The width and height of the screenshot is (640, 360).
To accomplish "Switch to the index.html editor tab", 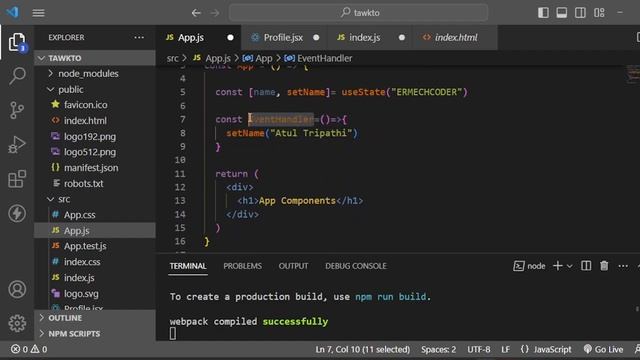I will (456, 38).
